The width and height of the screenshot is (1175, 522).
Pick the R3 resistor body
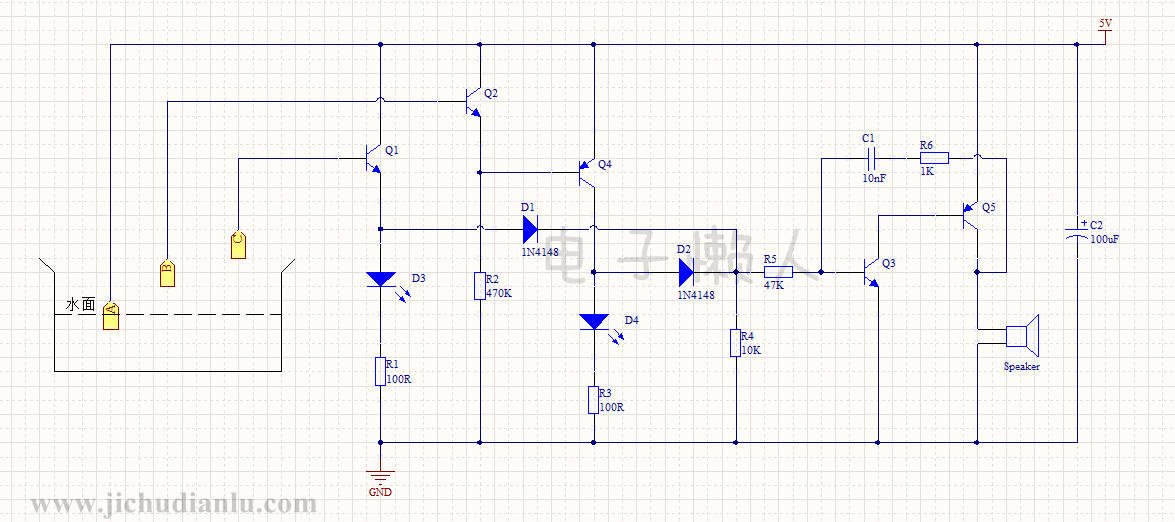[593, 400]
